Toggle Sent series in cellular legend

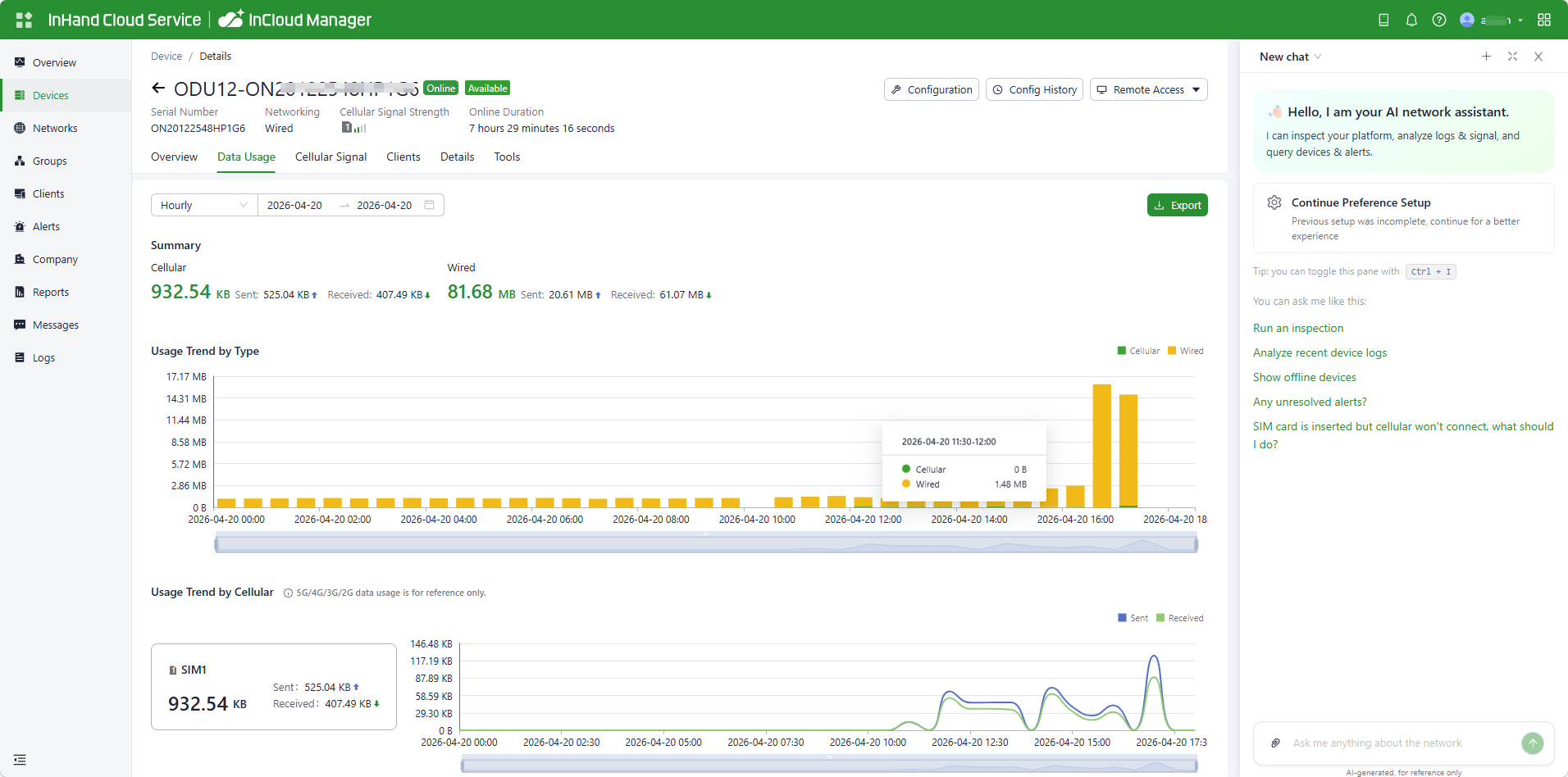pos(1133,618)
